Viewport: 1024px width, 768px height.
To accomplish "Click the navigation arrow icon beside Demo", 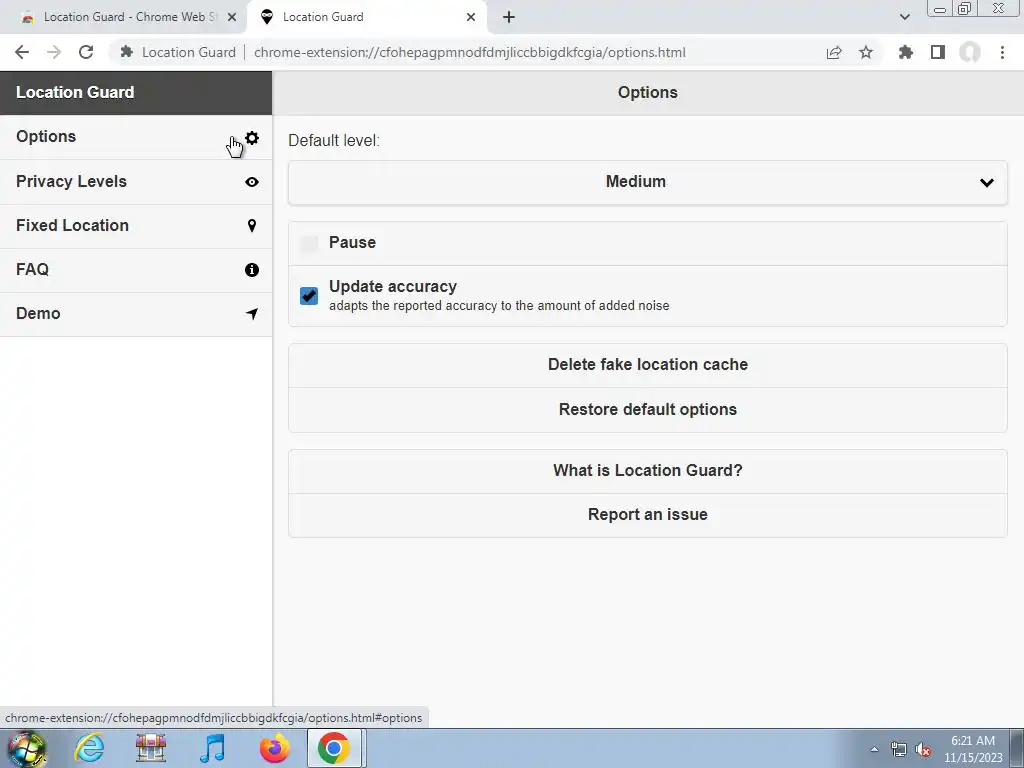I will (x=251, y=313).
